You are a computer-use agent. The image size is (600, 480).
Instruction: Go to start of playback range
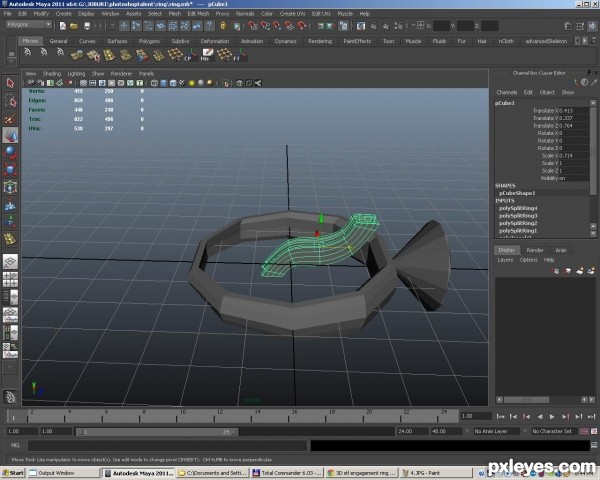click(500, 416)
